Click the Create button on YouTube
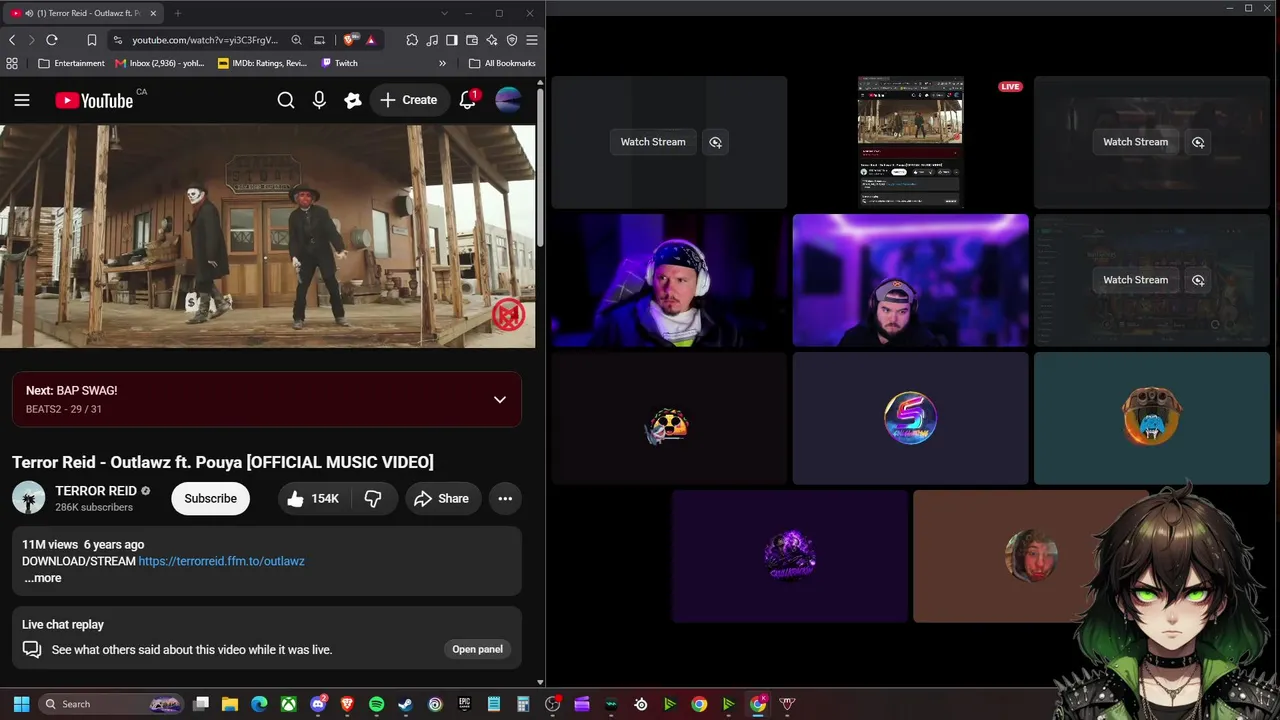The image size is (1280, 720). click(409, 100)
